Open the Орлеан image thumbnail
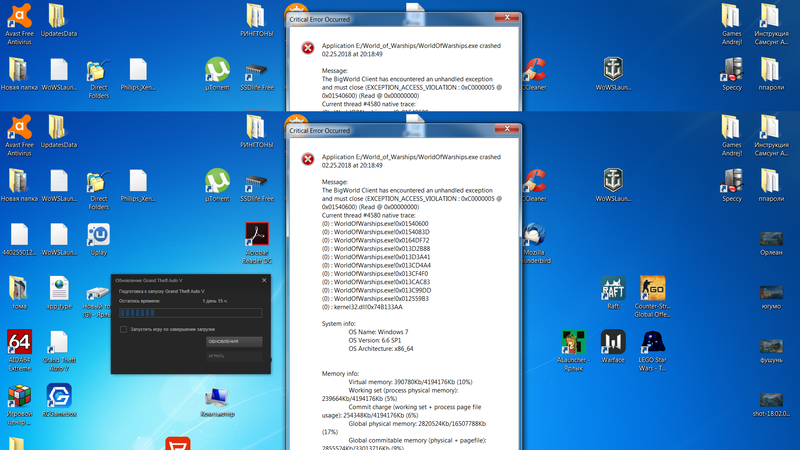Screen dimensions: 800x450 (771, 238)
